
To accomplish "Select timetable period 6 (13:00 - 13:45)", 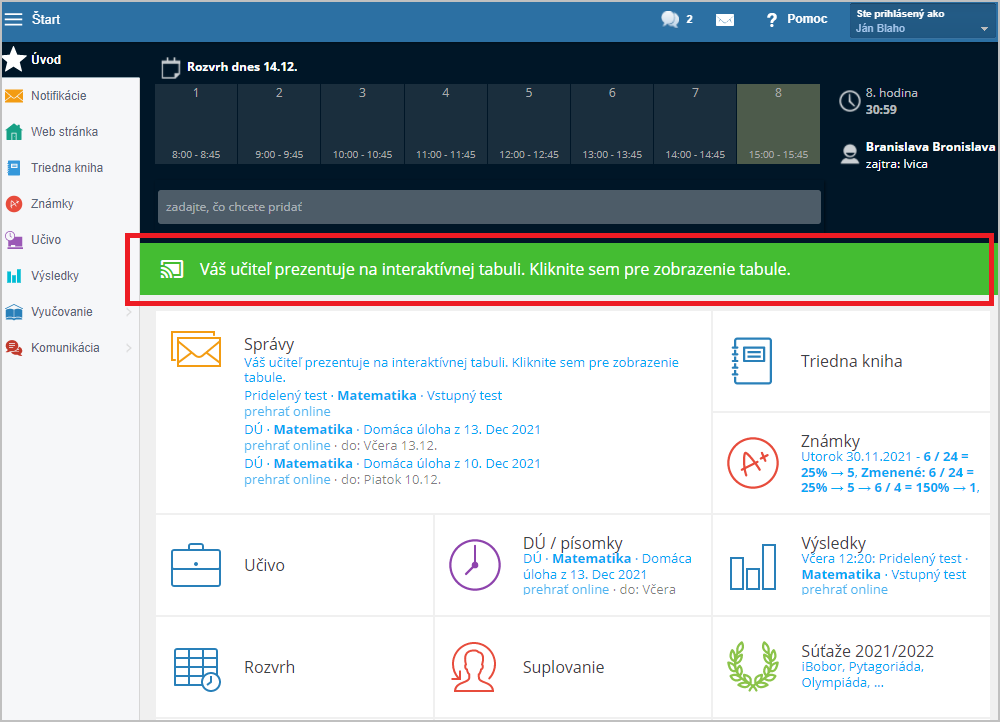I will point(612,124).
